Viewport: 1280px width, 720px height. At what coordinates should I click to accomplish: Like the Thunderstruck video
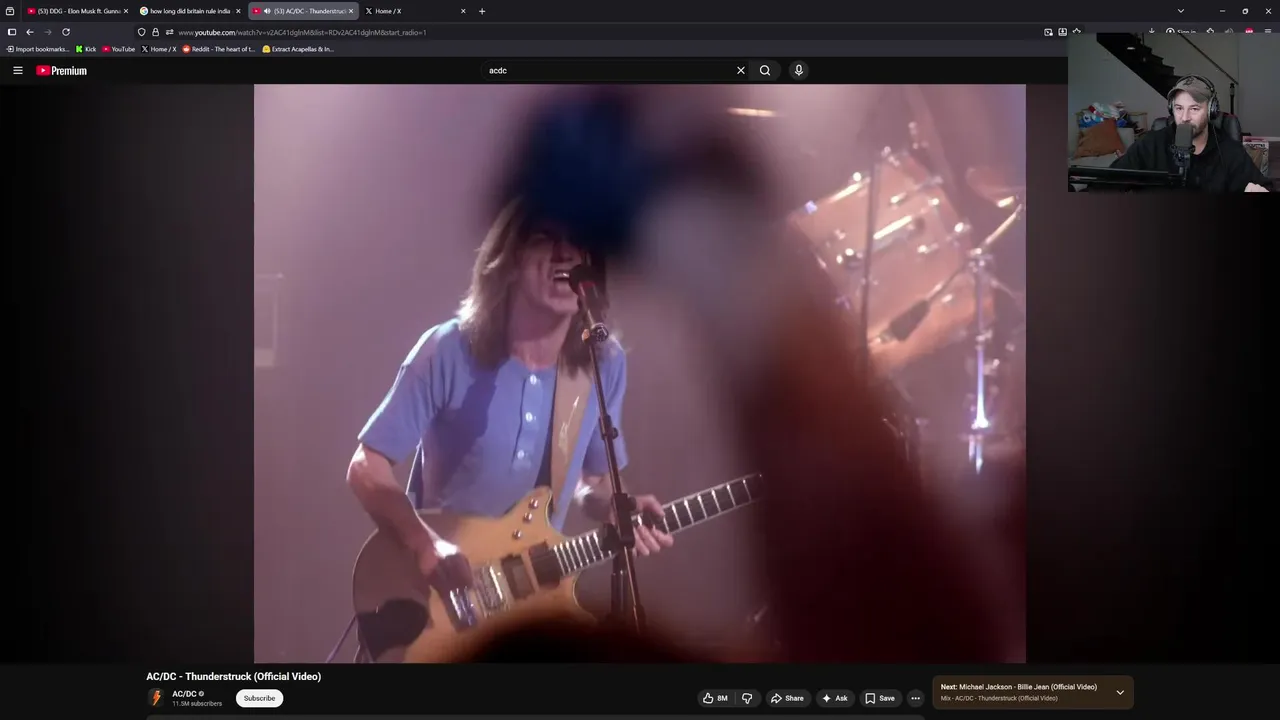pos(716,698)
